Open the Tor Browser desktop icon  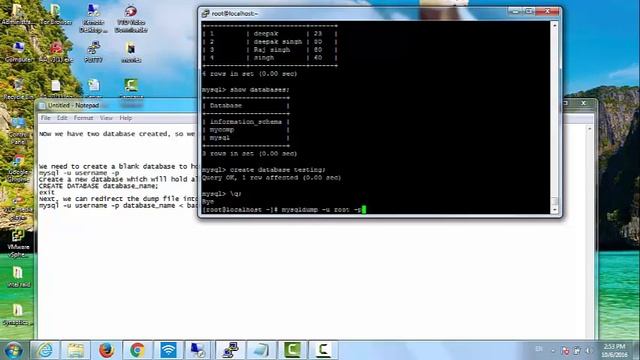click(56, 14)
